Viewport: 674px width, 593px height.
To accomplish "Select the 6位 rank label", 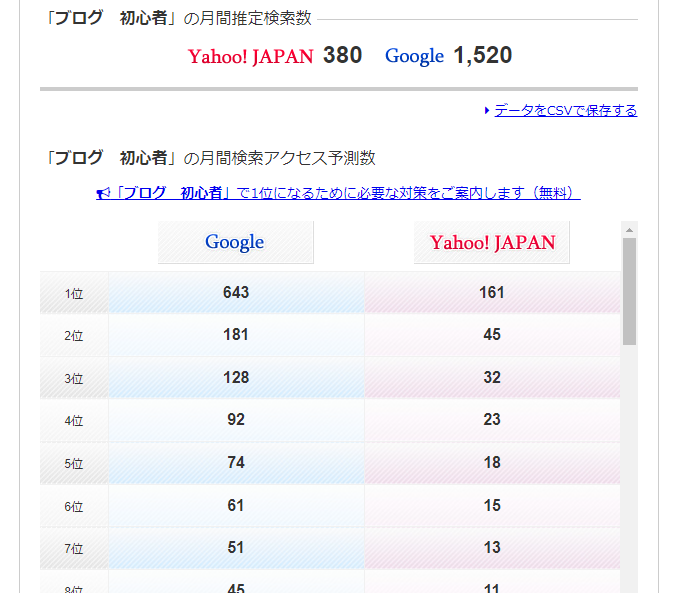I will (74, 507).
